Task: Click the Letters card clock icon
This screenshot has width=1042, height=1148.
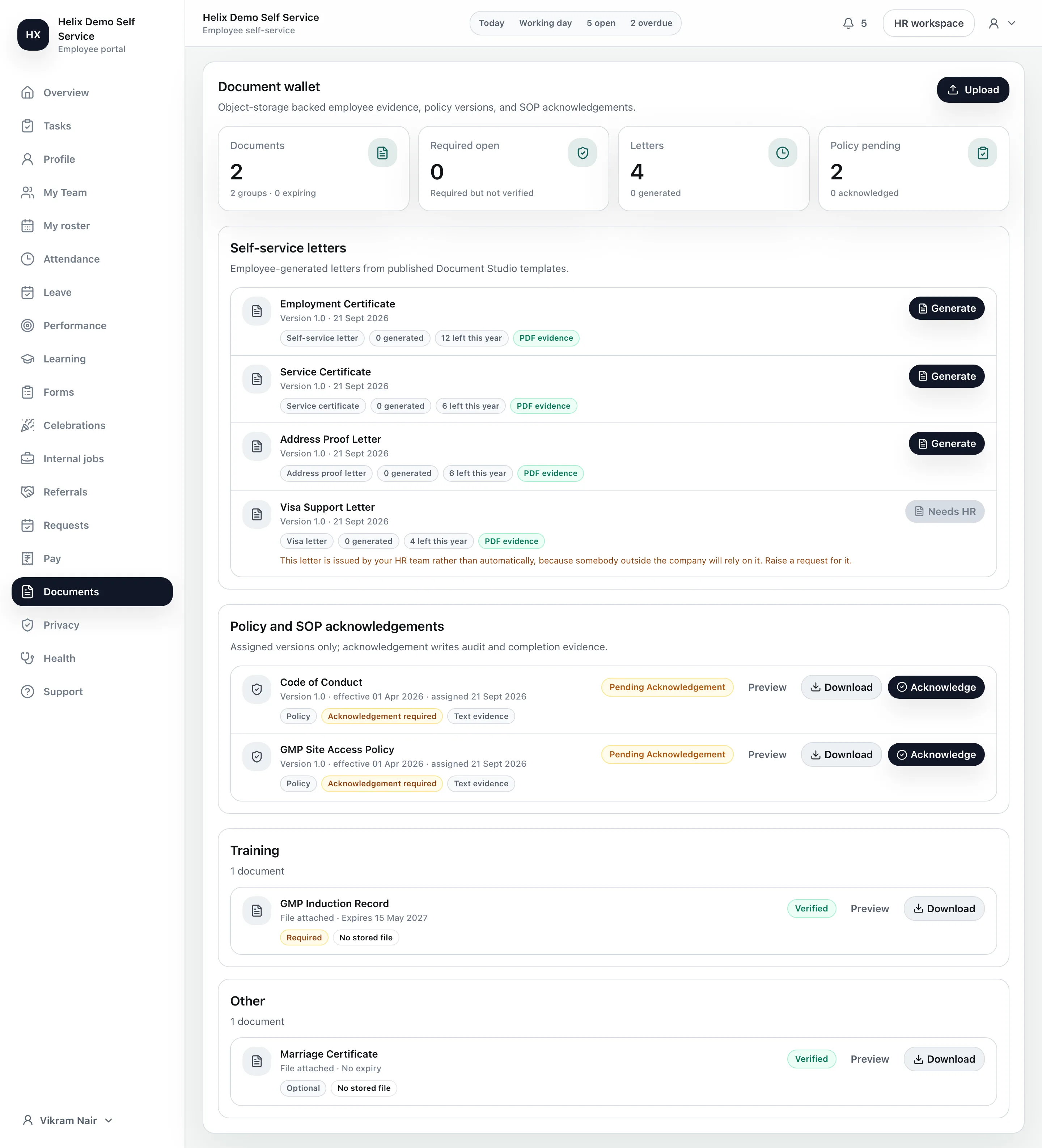Action: tap(782, 153)
